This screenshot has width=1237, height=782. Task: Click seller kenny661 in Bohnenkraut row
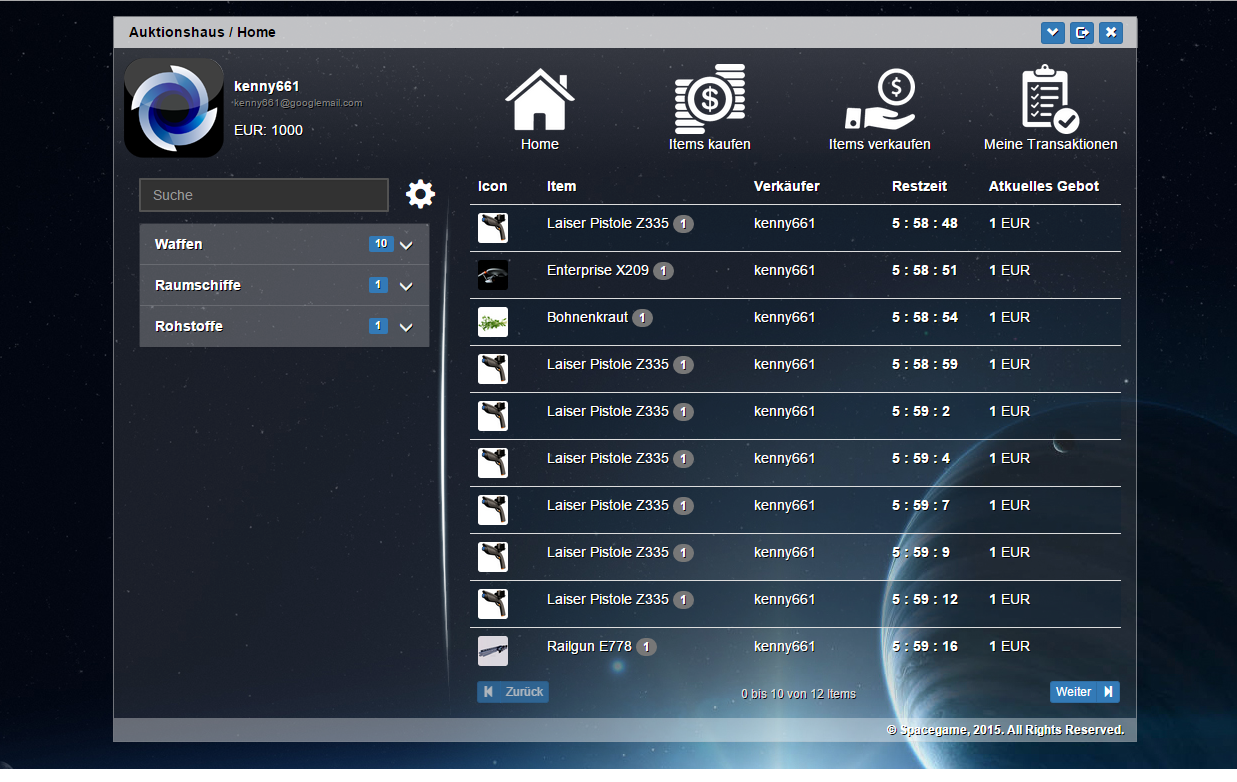[785, 317]
